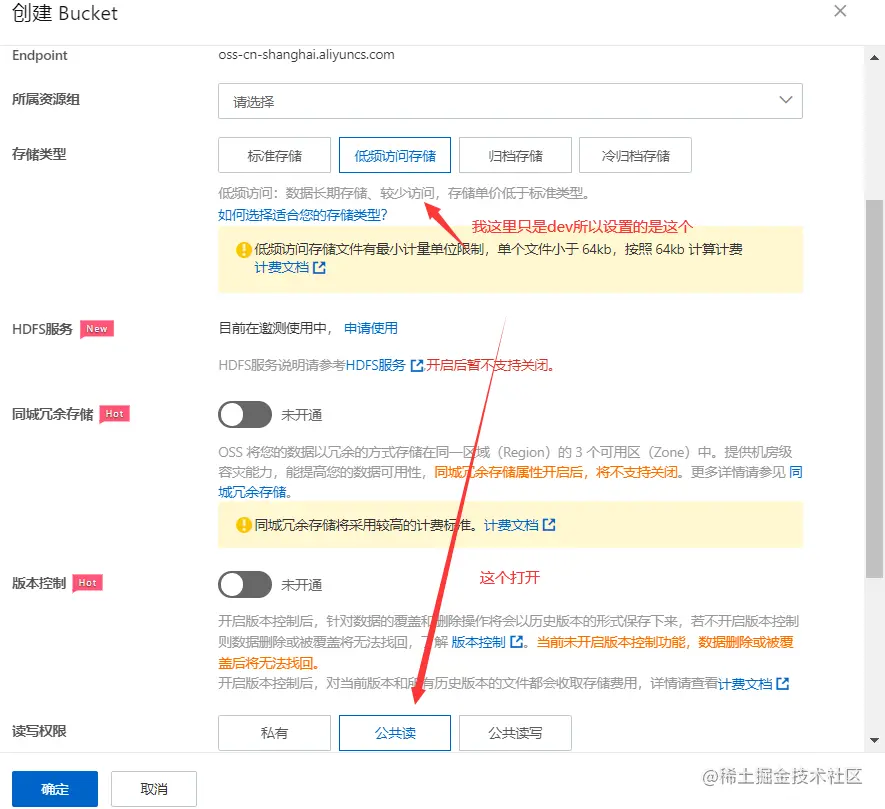Click the New badge next to HDFS服务
This screenshot has width=885, height=809.
(97, 328)
